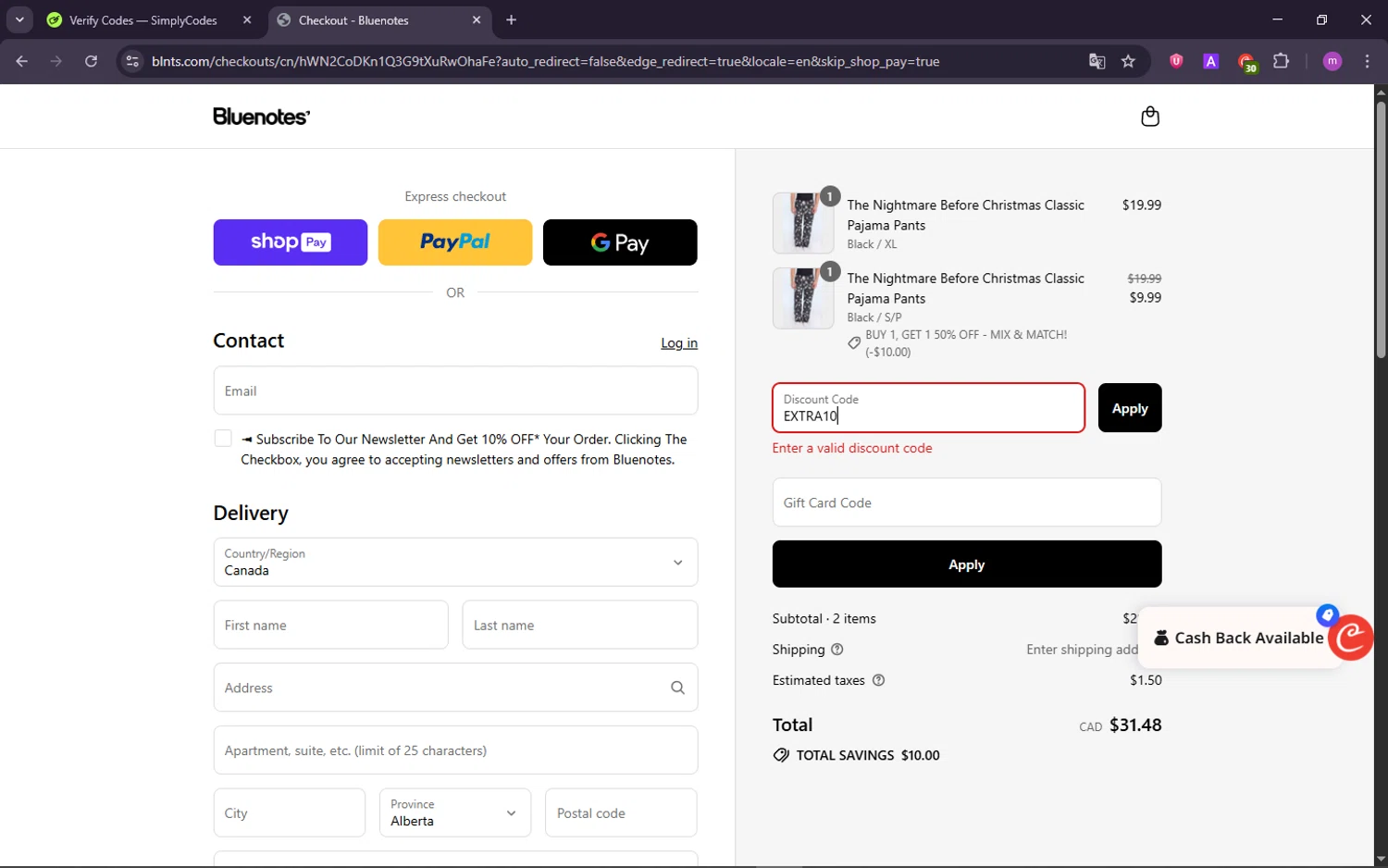This screenshot has width=1388, height=868.
Task: Pay with G Pay button
Action: click(620, 242)
